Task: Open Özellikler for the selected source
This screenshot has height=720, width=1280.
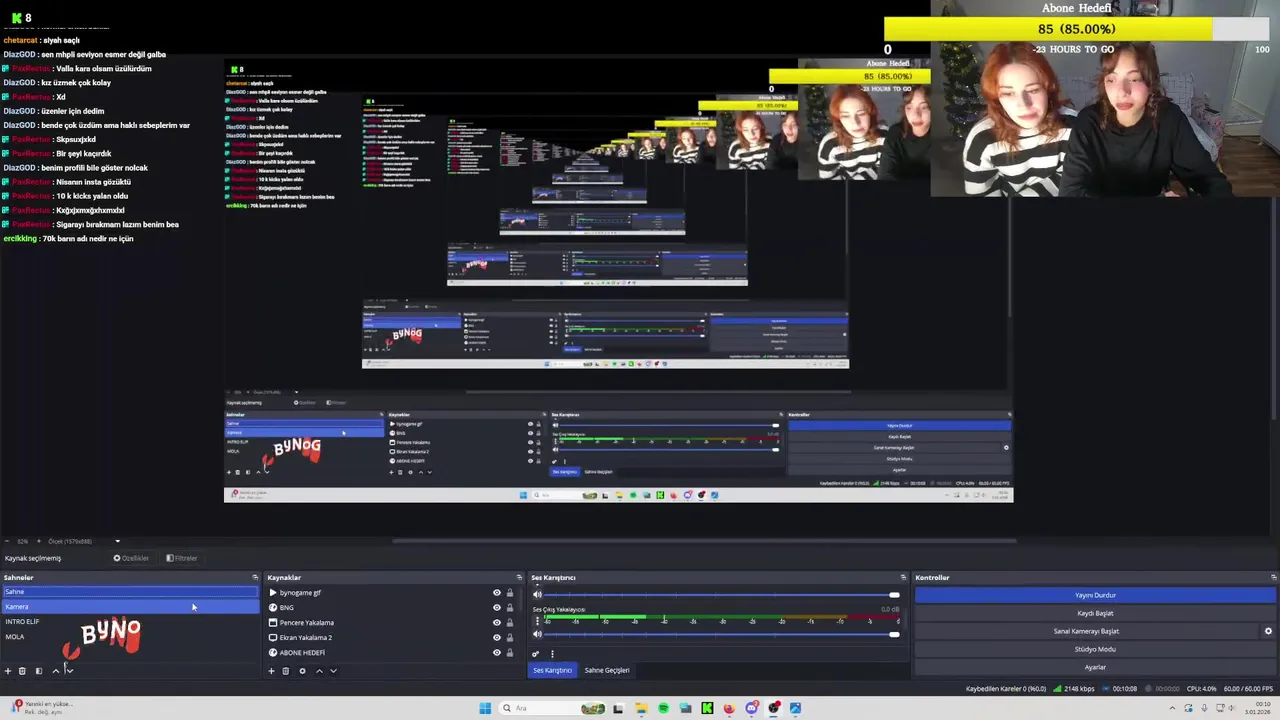Action: pyautogui.click(x=131, y=558)
